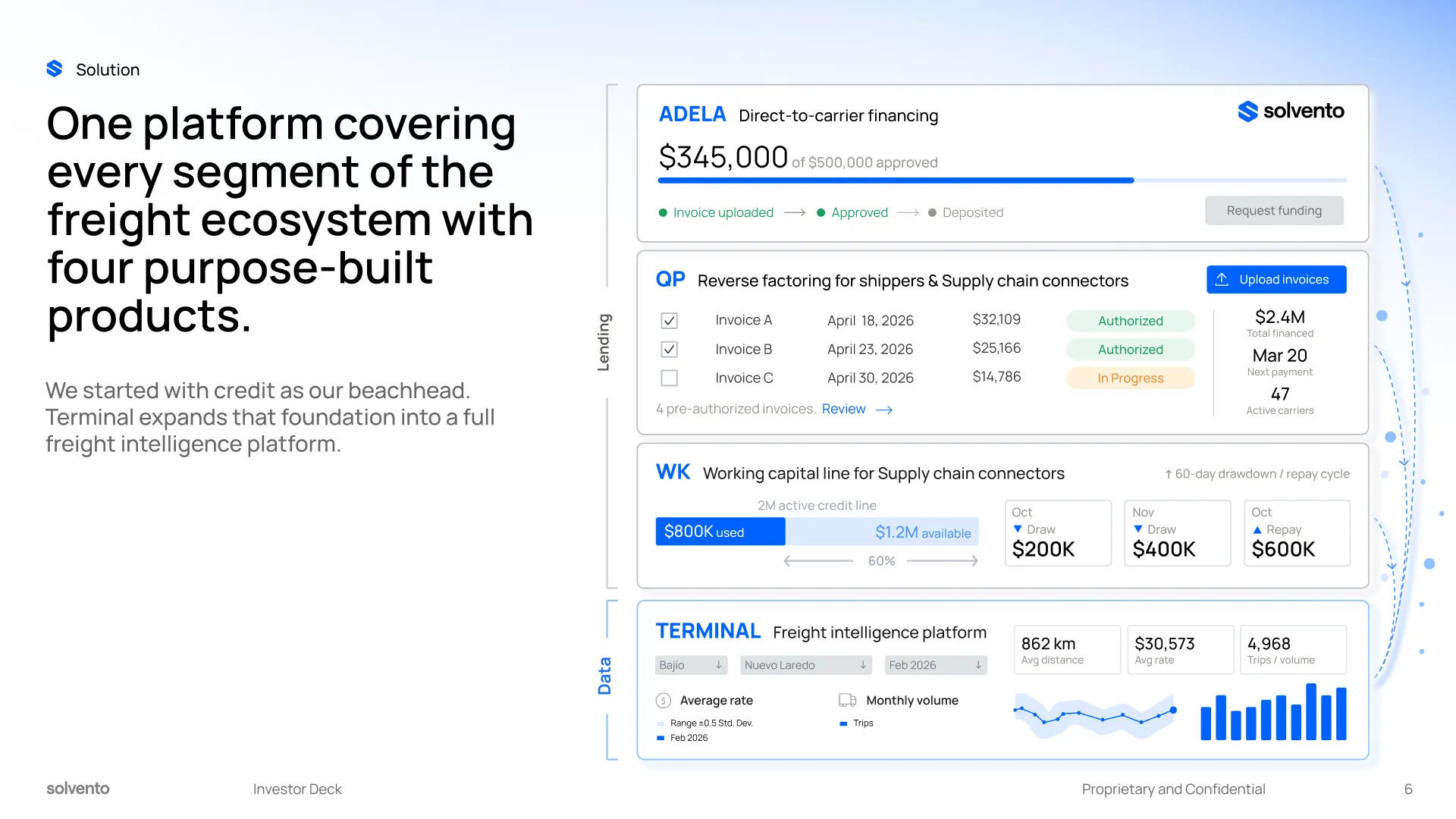
Task: Click the dollar coin icon beside Average rate
Action: pos(664,701)
